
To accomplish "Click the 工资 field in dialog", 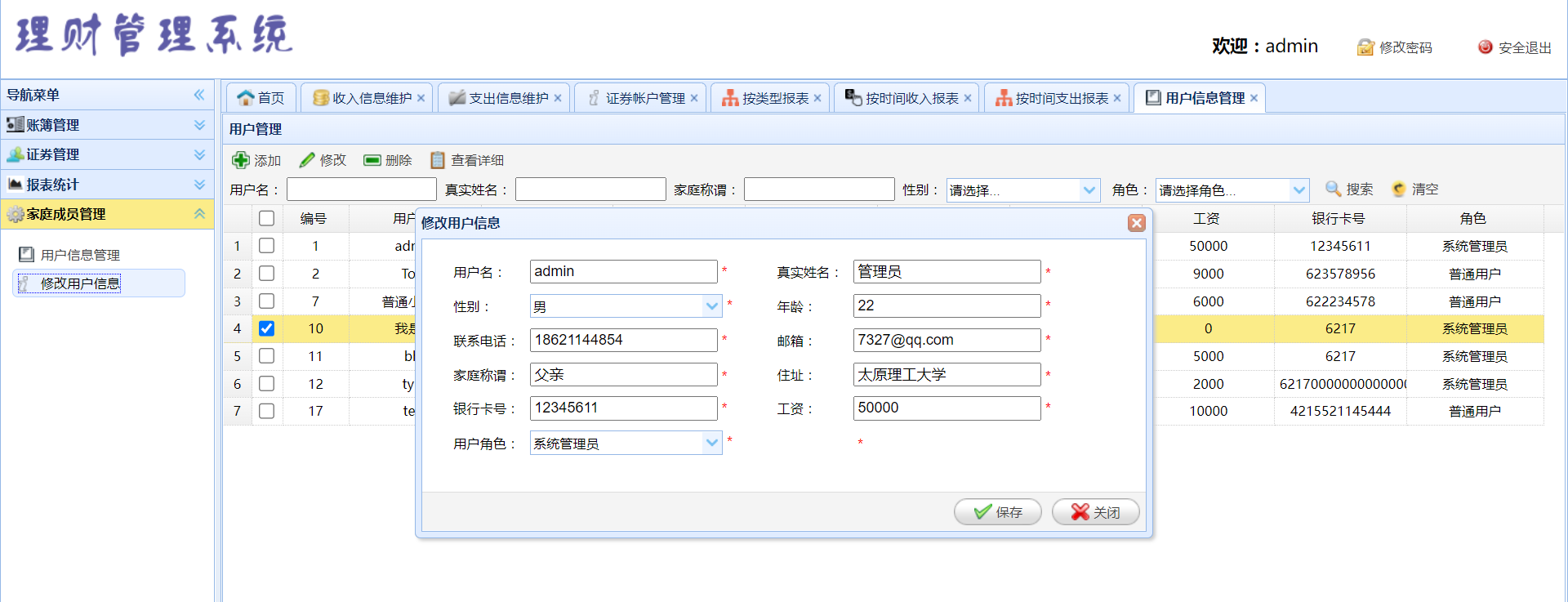I will click(947, 408).
